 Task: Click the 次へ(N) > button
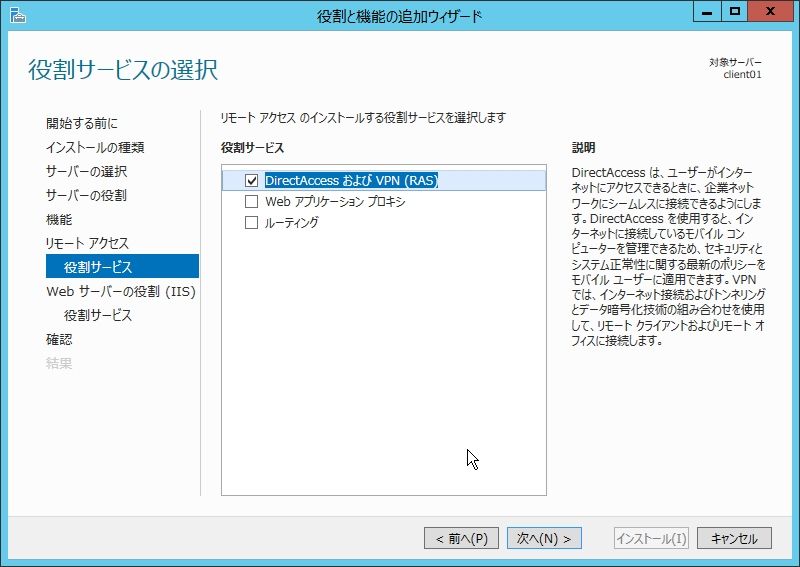(x=544, y=538)
